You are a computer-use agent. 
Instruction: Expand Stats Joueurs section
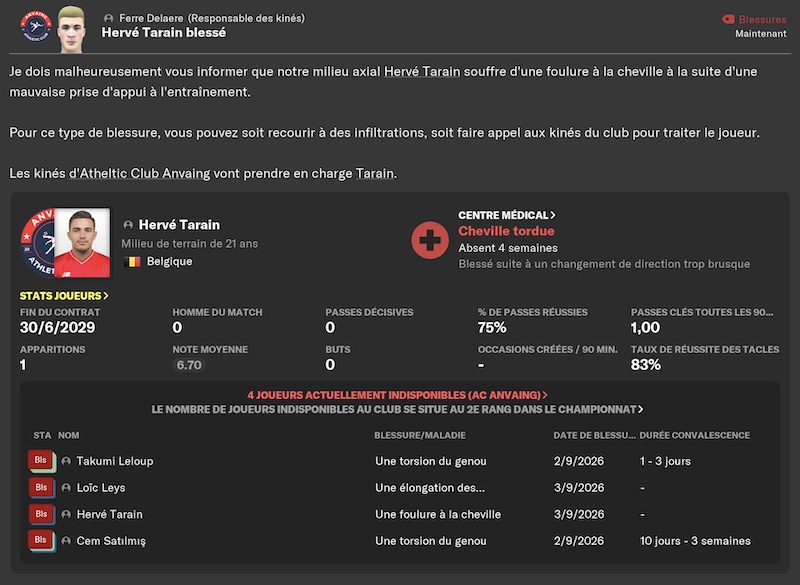point(64,296)
